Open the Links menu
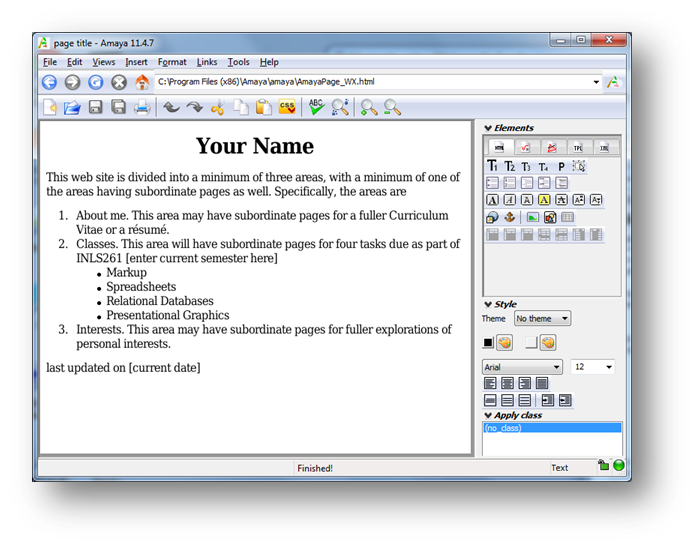The image size is (697, 547). 207,62
